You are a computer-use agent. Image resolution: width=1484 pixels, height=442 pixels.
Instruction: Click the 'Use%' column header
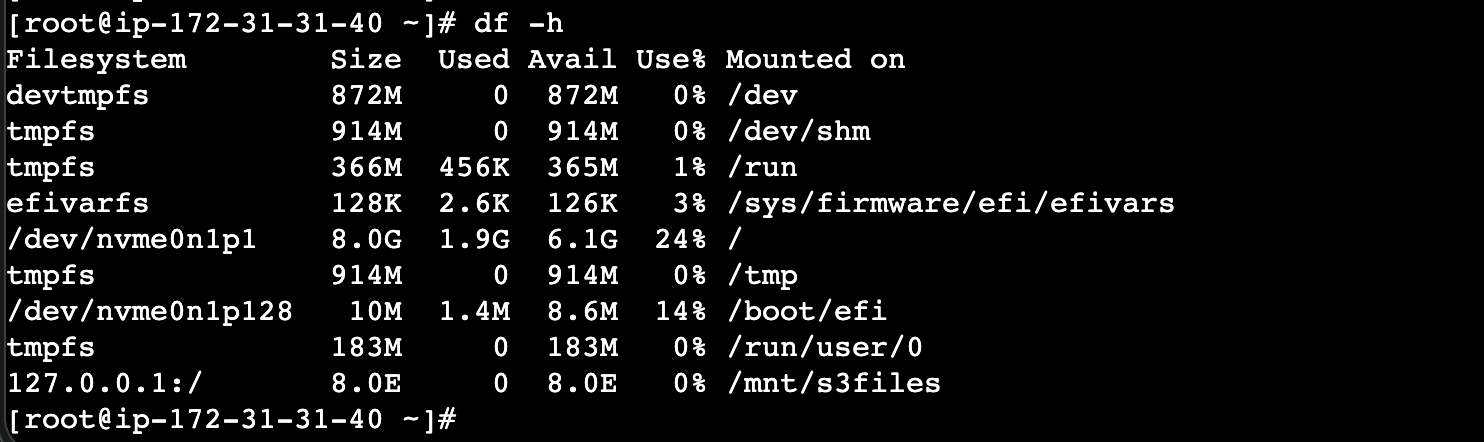click(x=671, y=60)
